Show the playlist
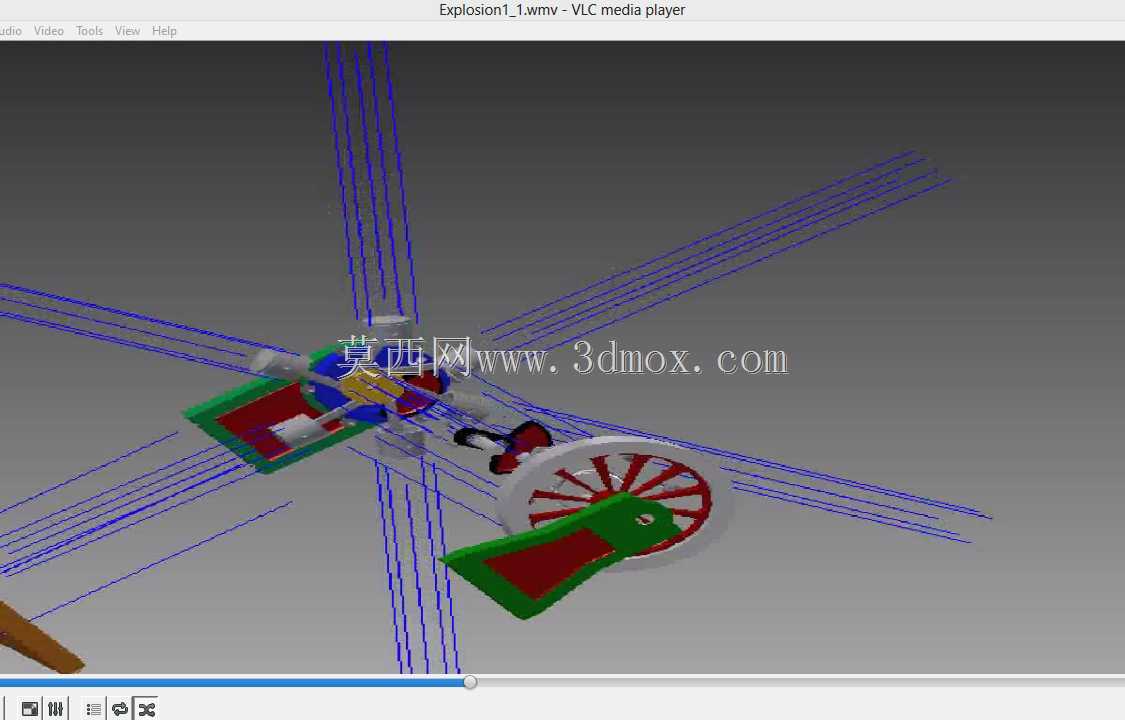Screen dimensions: 1125x720 click(x=93, y=709)
